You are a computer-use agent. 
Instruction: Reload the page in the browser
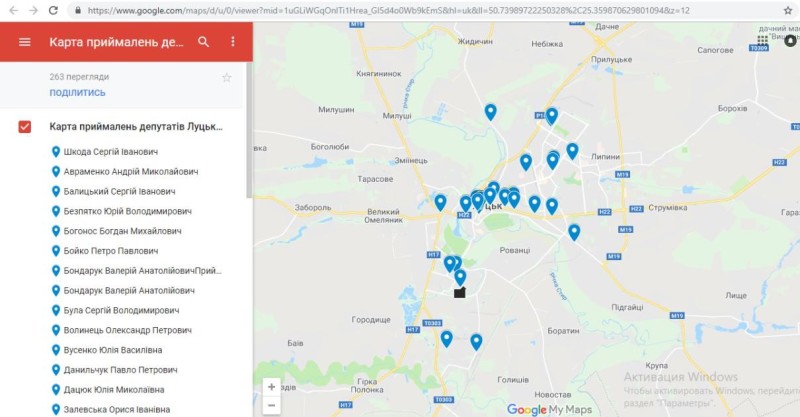coord(55,10)
